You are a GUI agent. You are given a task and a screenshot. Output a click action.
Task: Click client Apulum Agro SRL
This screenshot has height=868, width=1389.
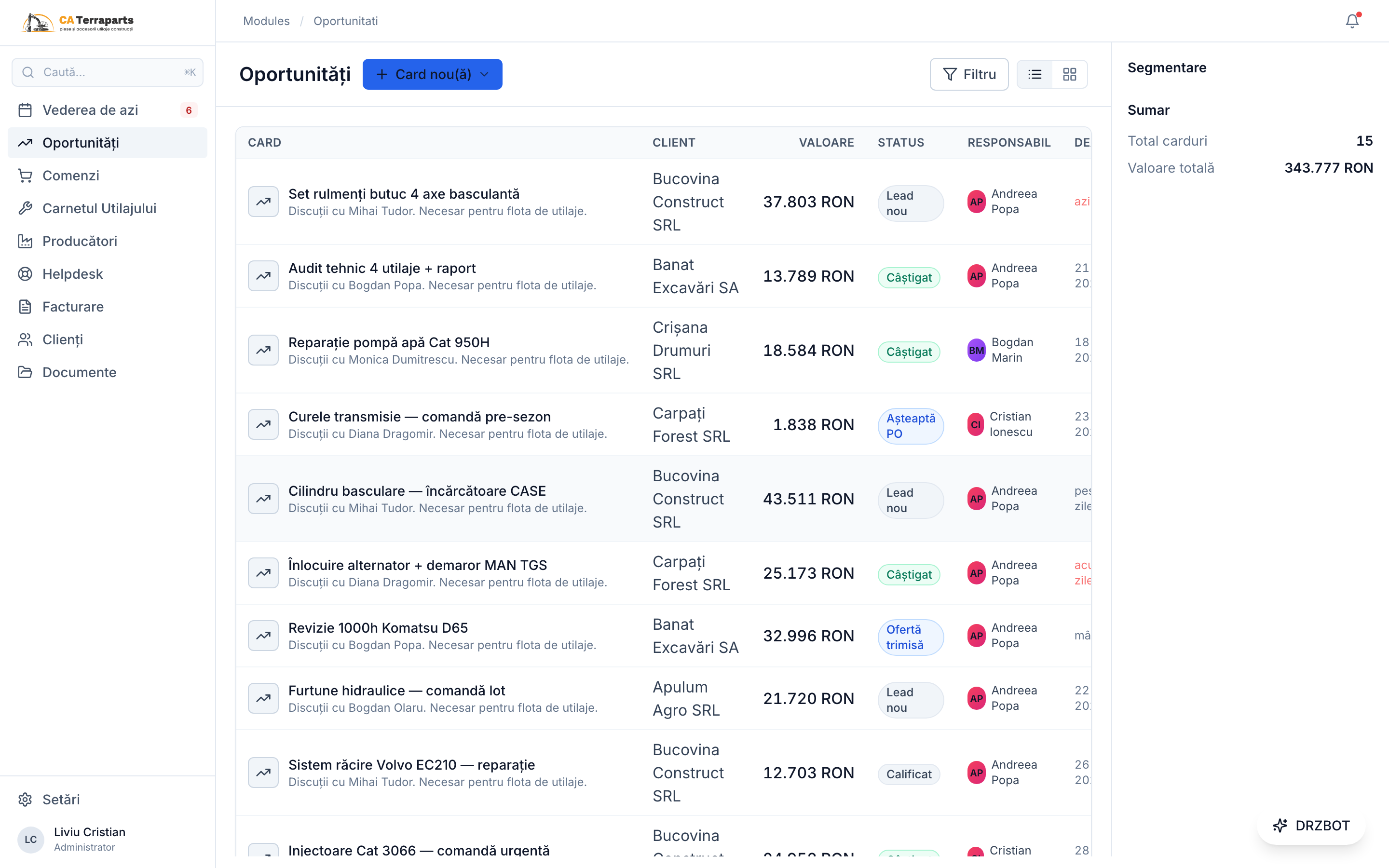[x=686, y=698]
